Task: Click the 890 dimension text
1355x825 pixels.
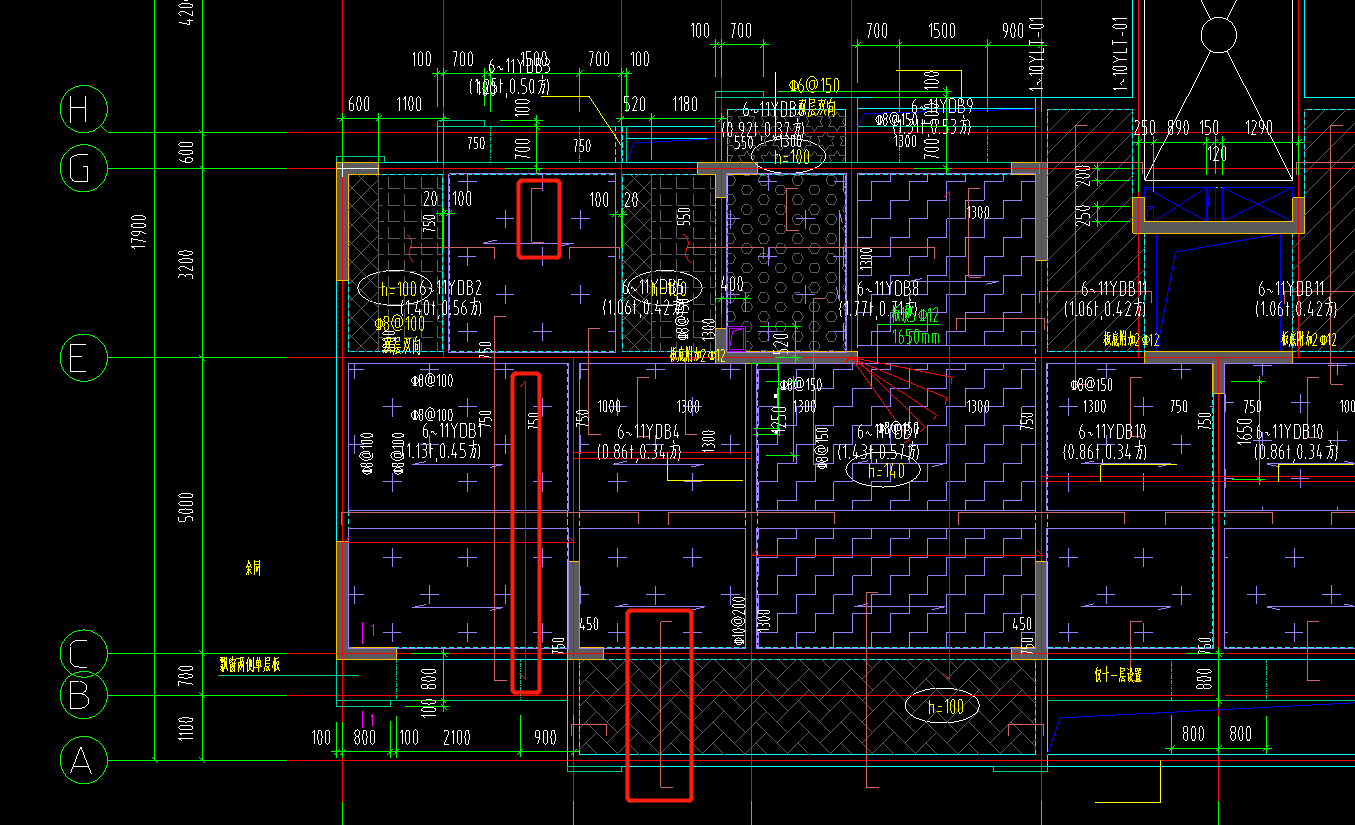Action: 1178,128
